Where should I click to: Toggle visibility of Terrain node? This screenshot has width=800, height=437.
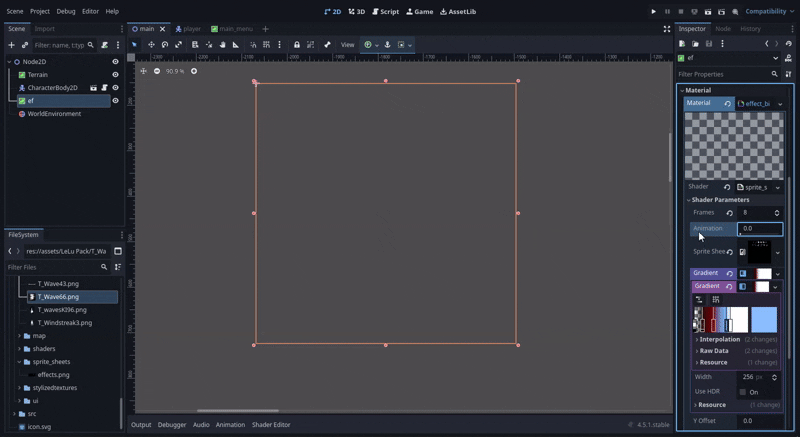coord(115,75)
